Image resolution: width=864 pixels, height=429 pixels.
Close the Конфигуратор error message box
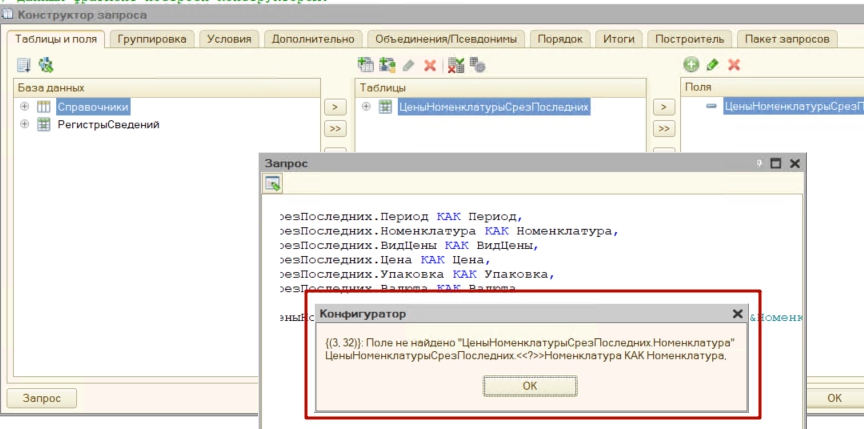coord(737,314)
